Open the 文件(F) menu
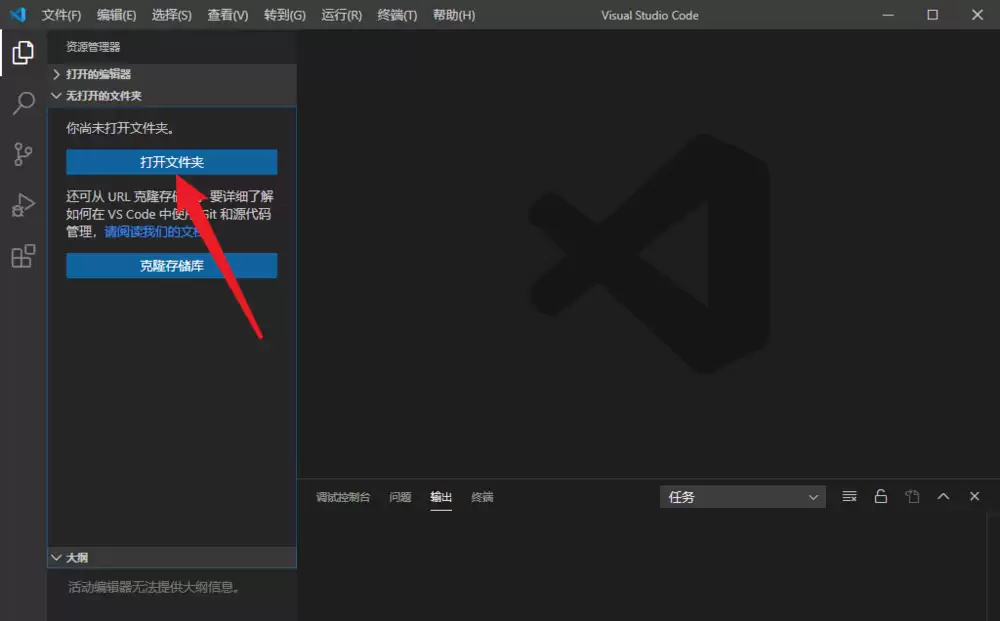 (x=61, y=15)
